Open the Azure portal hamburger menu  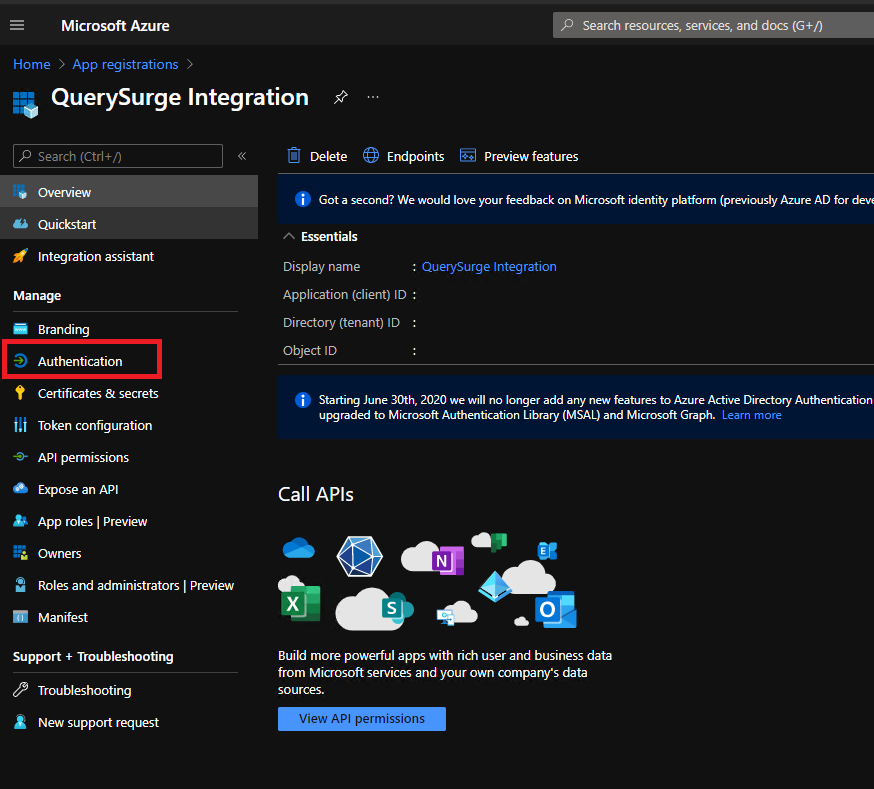(17, 25)
